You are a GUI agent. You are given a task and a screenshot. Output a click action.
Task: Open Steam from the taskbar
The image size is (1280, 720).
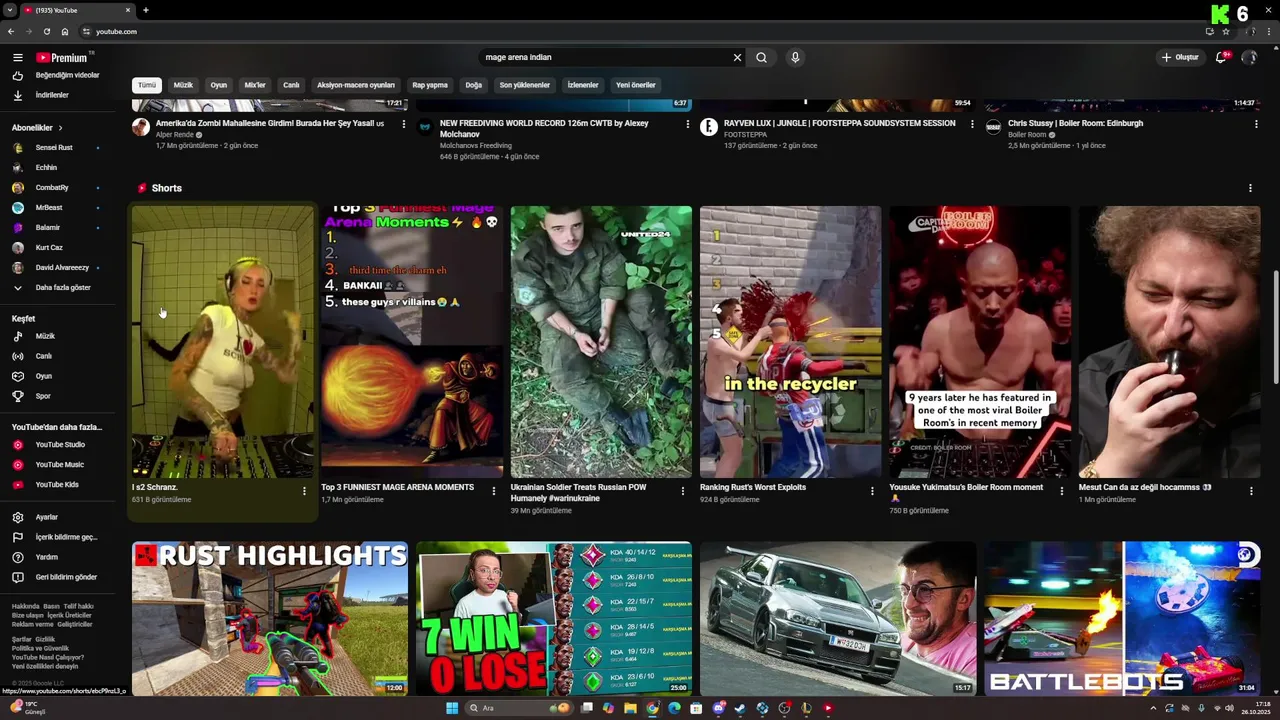coord(740,708)
